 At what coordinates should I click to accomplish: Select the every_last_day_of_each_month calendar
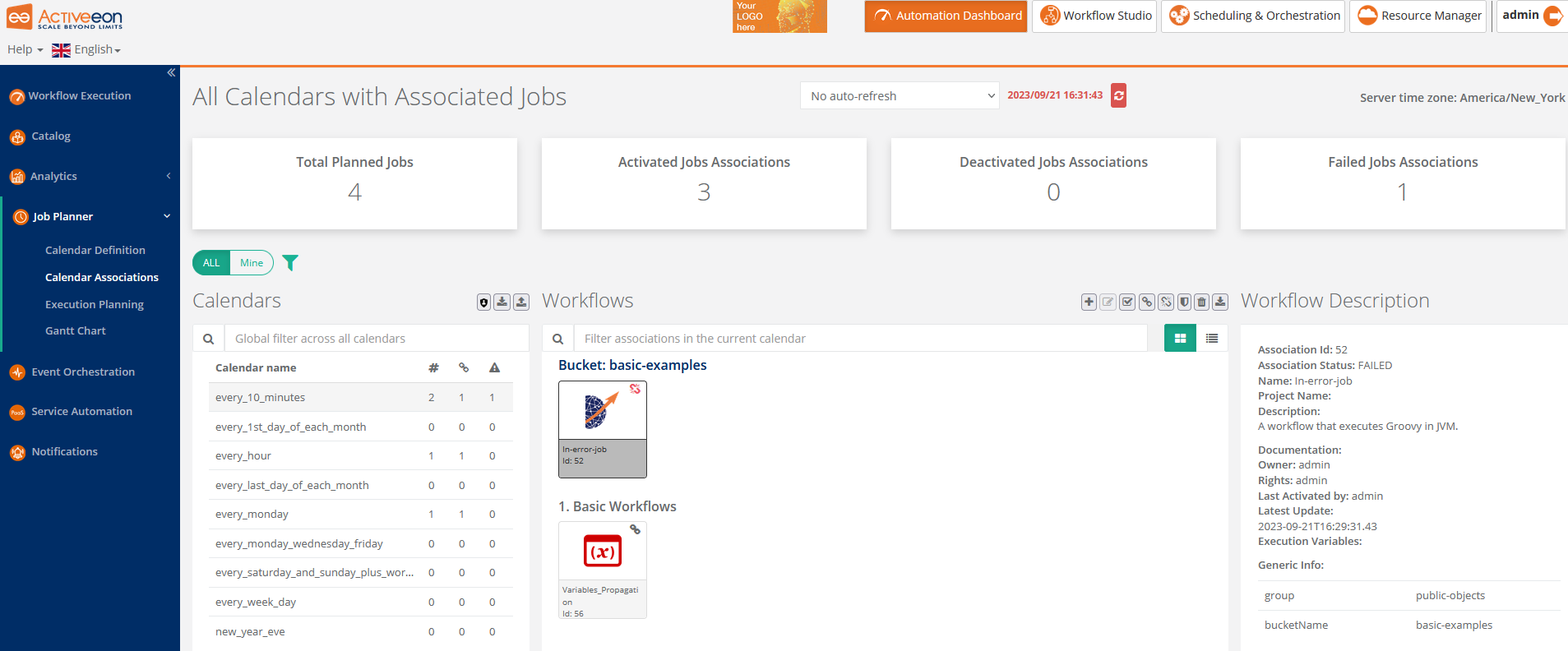point(361,485)
